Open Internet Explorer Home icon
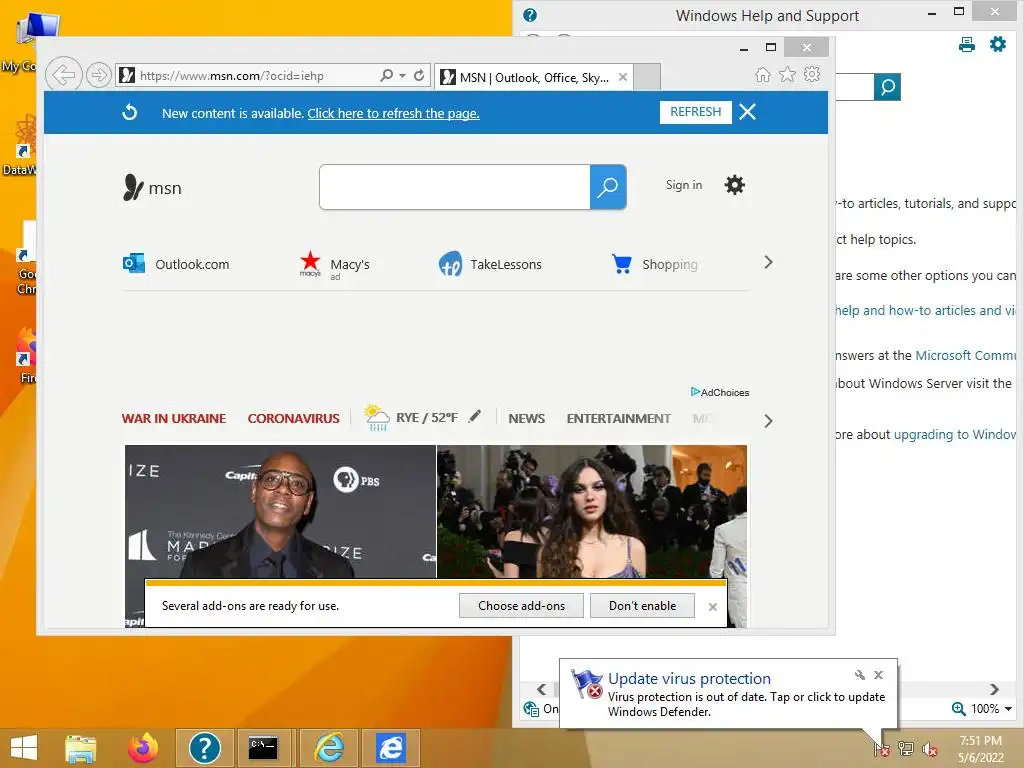 pos(762,74)
